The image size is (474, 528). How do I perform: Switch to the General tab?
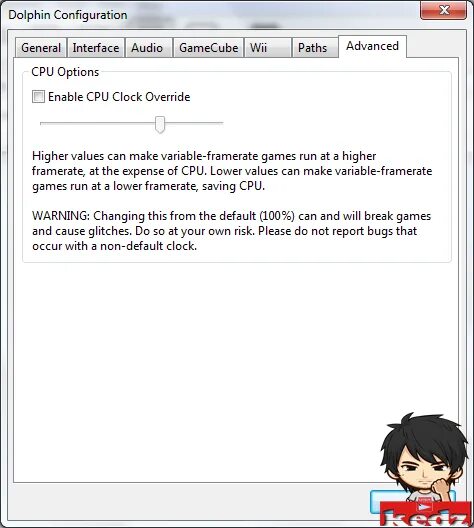point(41,47)
